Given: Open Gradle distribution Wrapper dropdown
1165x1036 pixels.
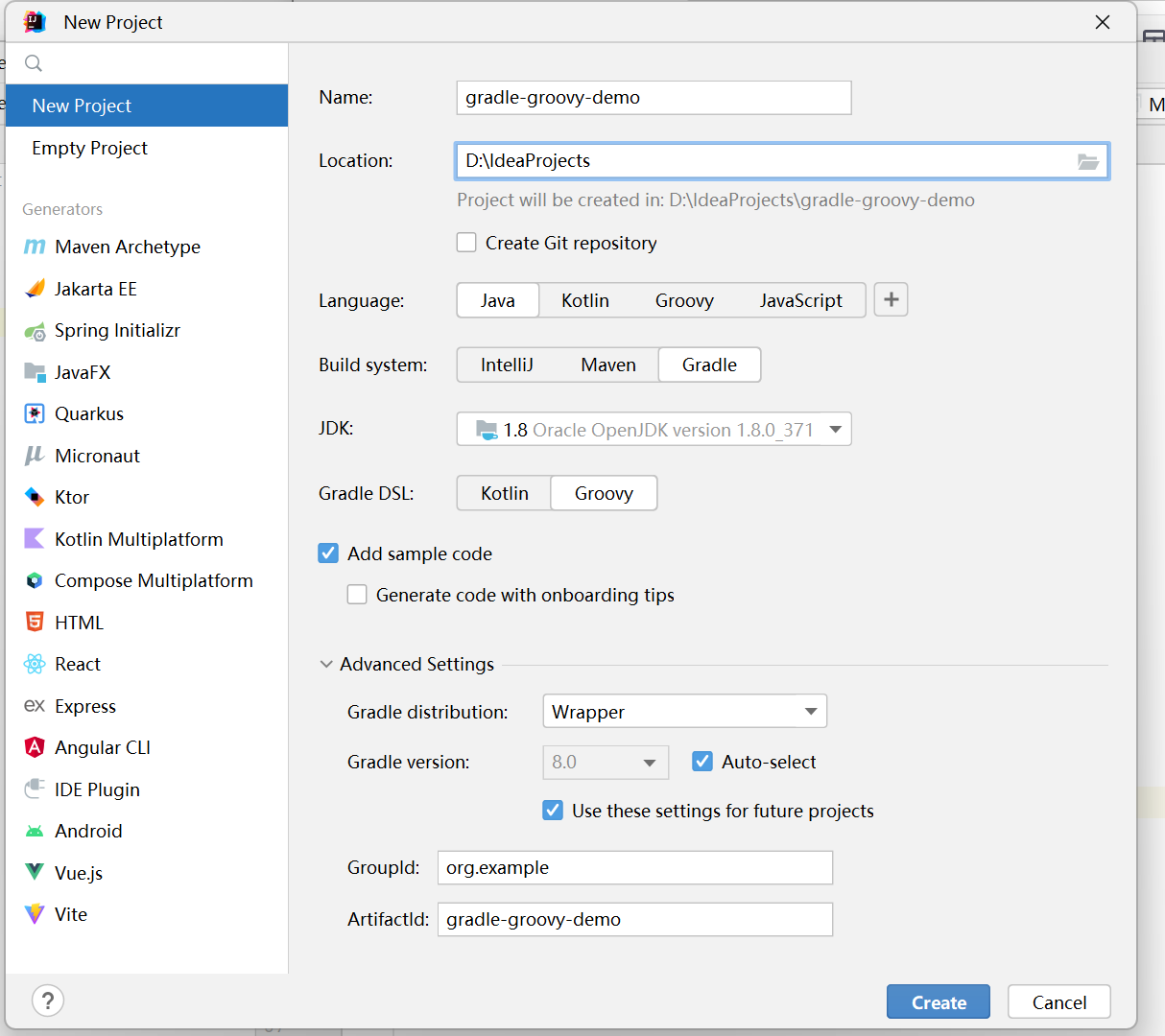Looking at the screenshot, I should coord(684,711).
